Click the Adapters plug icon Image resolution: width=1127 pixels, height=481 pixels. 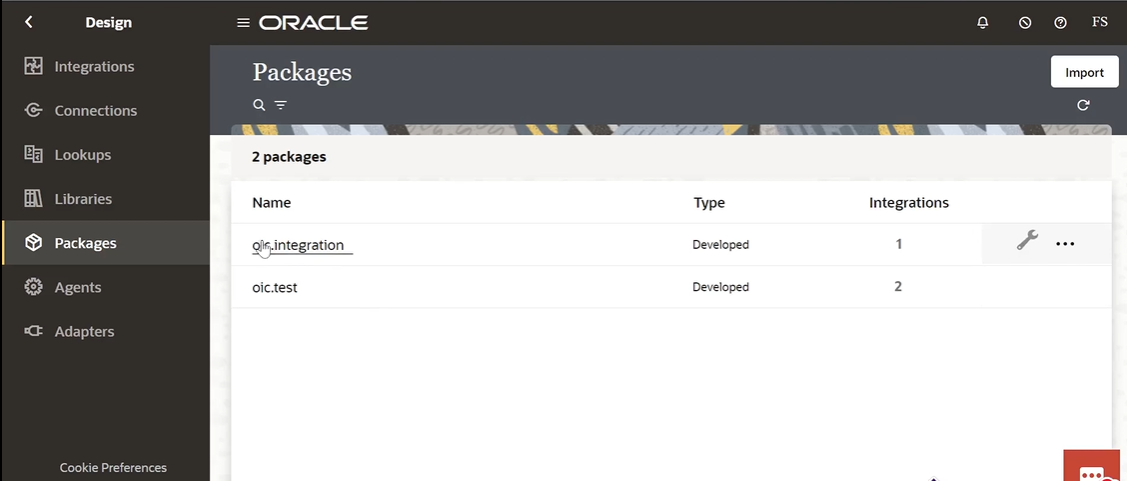[x=33, y=331]
